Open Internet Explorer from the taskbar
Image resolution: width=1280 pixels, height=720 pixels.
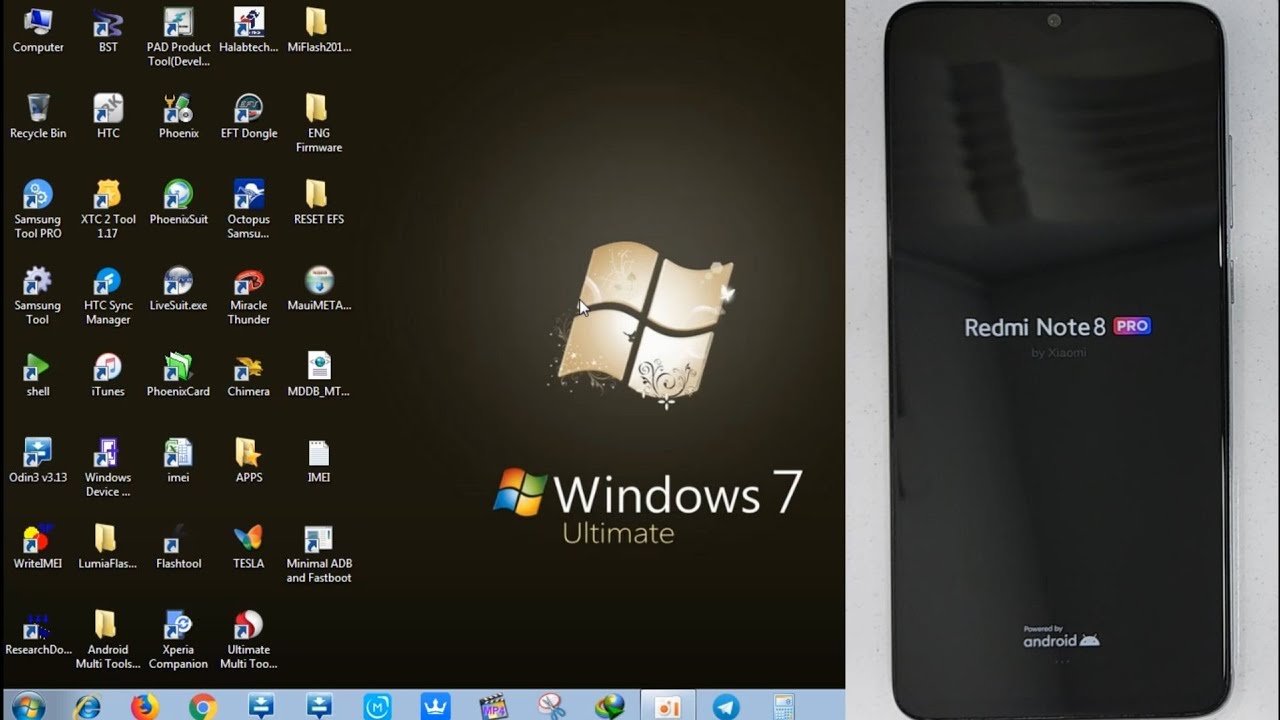tap(88, 706)
